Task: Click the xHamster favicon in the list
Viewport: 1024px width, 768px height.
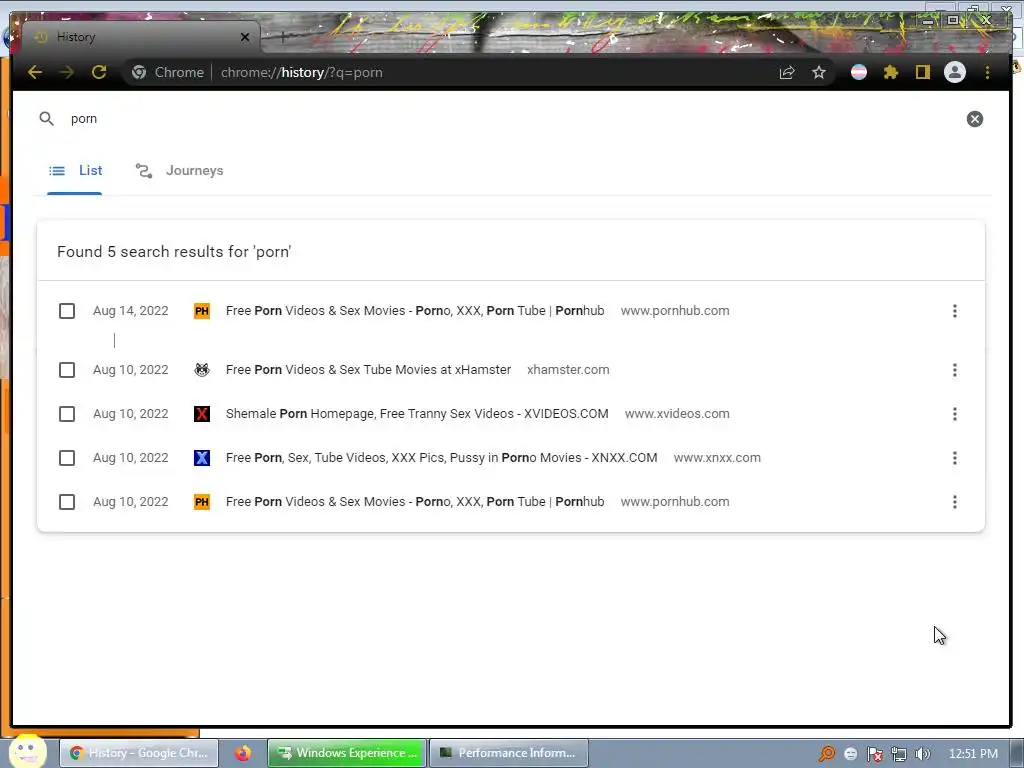Action: [x=202, y=370]
